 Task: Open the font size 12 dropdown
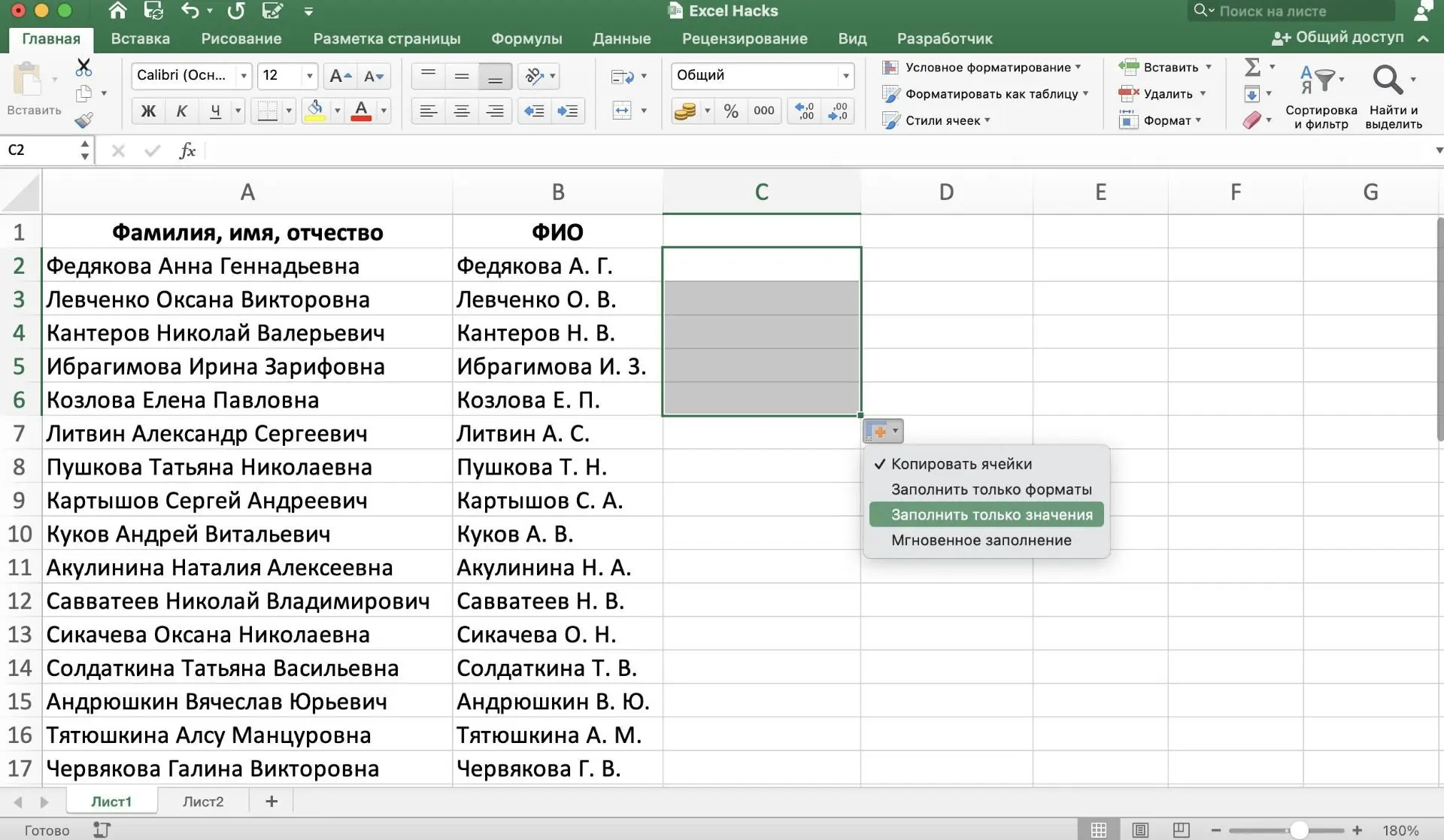pos(308,75)
